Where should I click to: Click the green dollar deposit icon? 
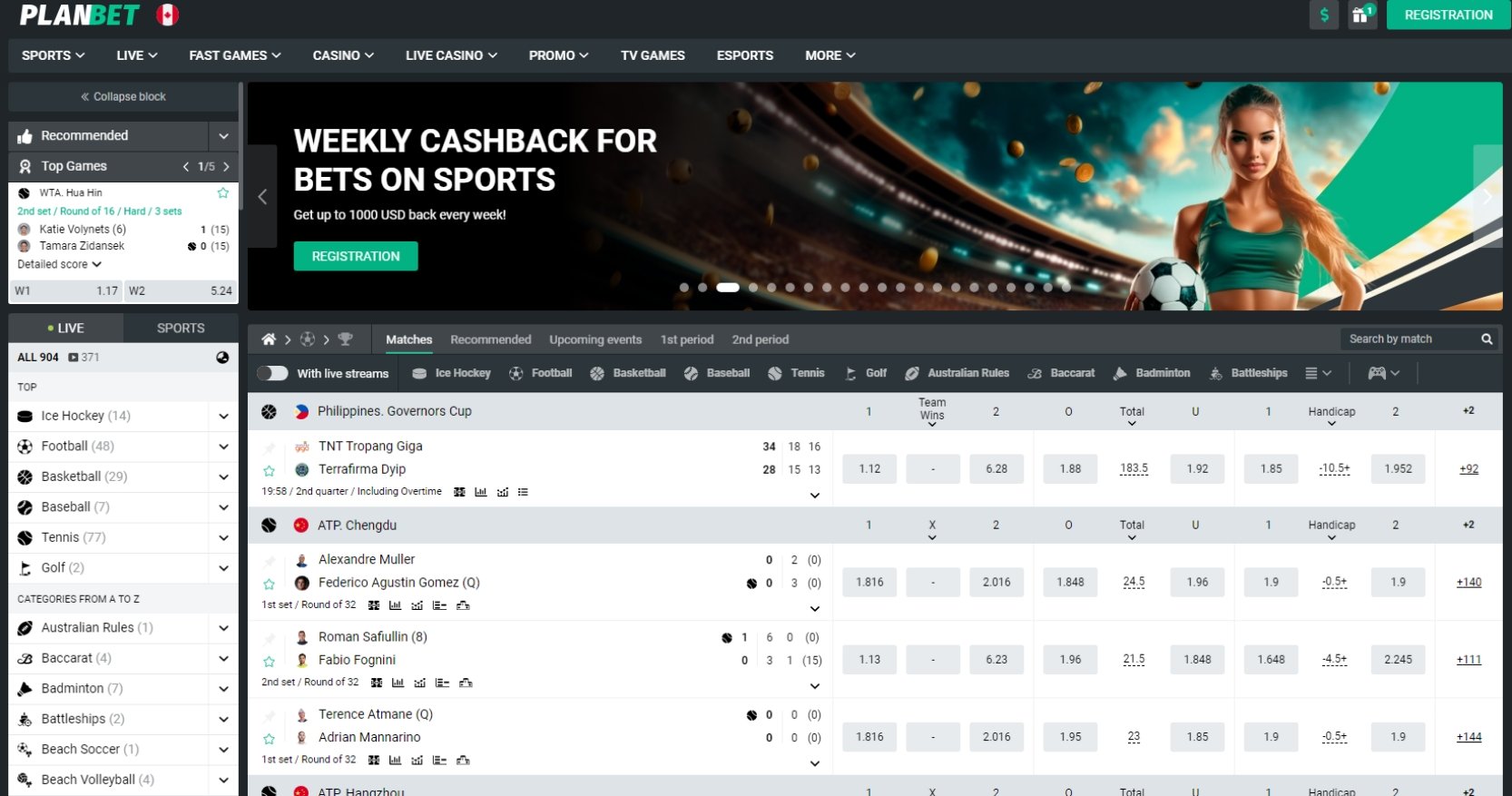pyautogui.click(x=1324, y=15)
